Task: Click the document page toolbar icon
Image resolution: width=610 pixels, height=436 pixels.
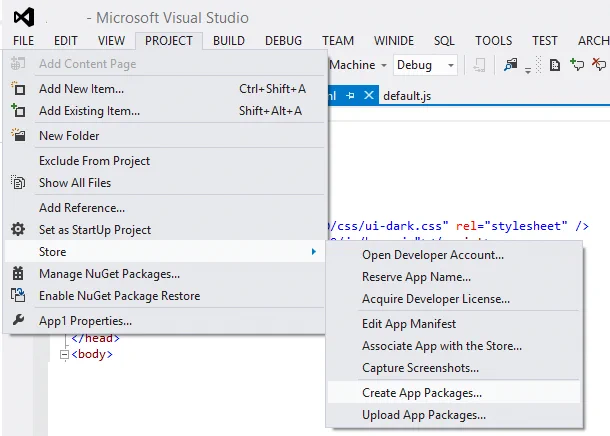Action: pos(555,65)
